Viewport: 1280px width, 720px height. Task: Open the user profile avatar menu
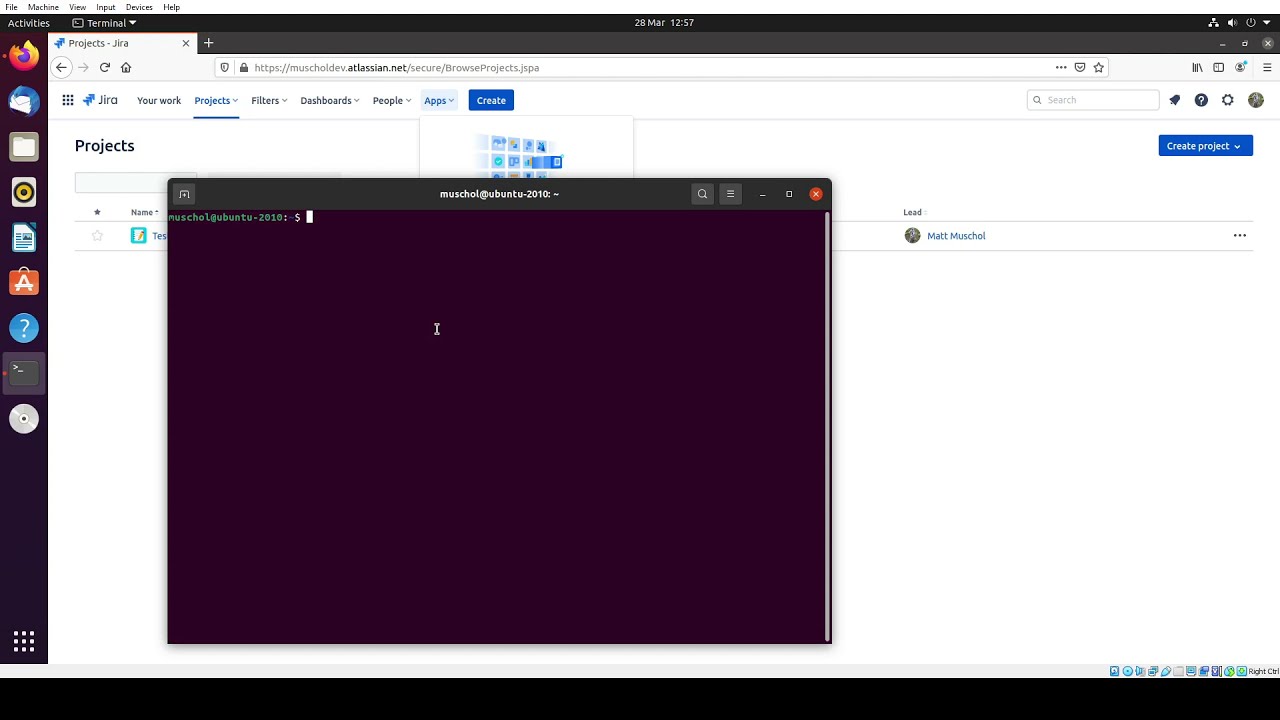pyautogui.click(x=1256, y=100)
